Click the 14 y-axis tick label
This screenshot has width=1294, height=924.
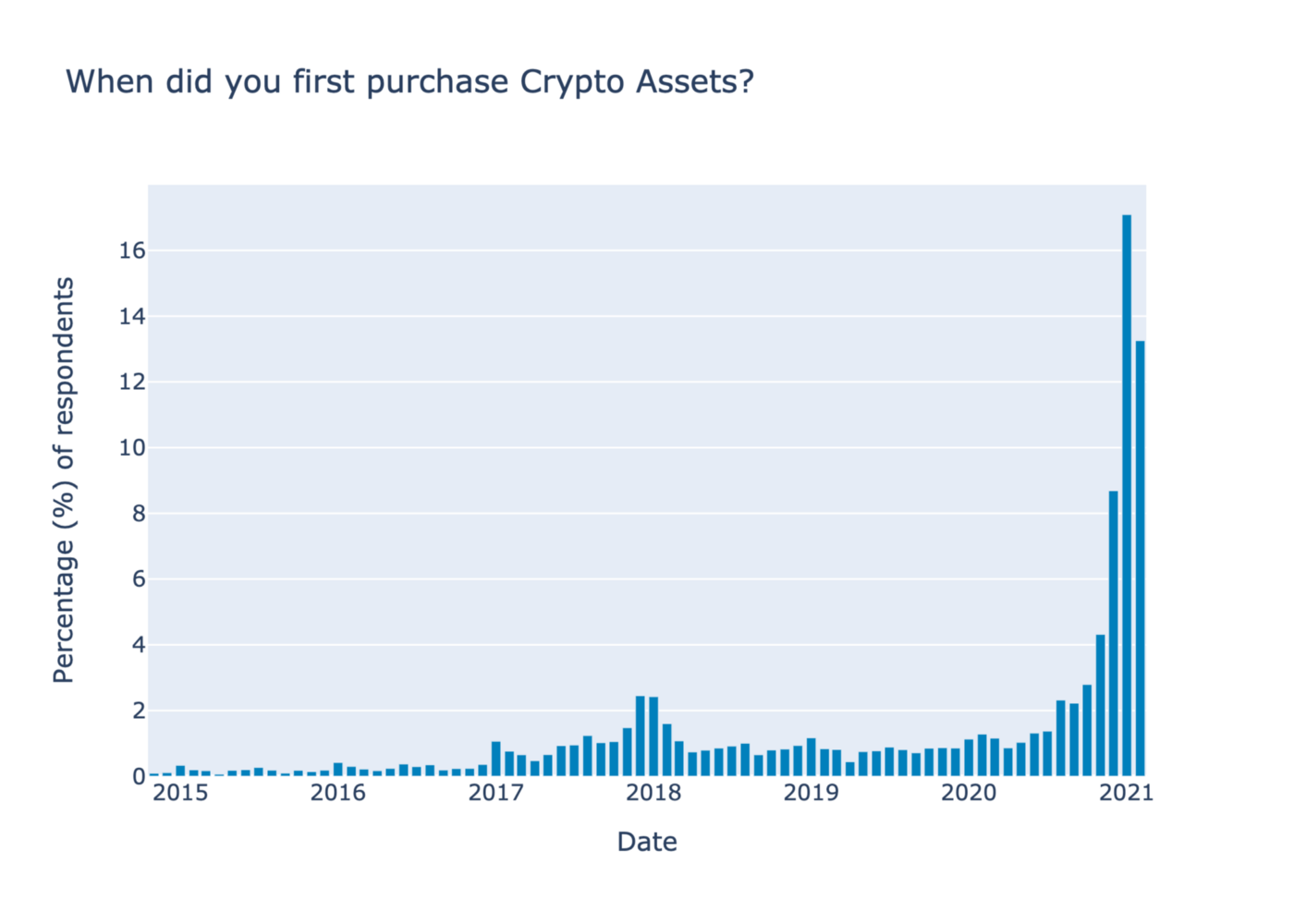tap(132, 316)
